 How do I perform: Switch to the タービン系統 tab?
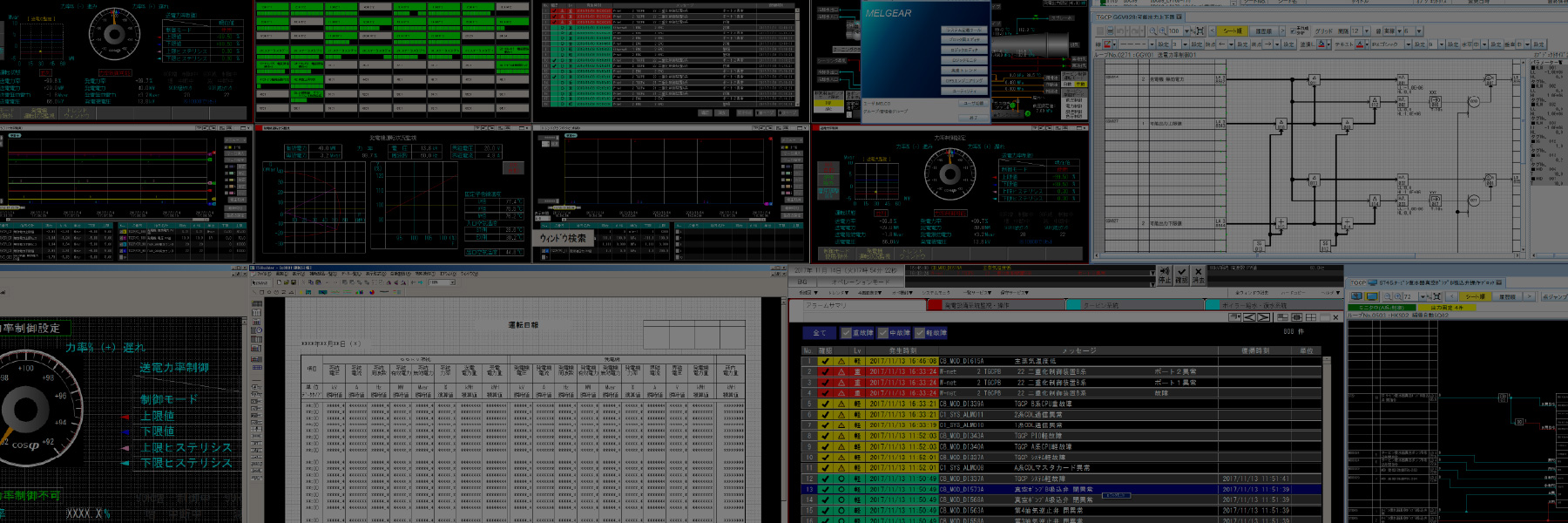click(x=1102, y=305)
